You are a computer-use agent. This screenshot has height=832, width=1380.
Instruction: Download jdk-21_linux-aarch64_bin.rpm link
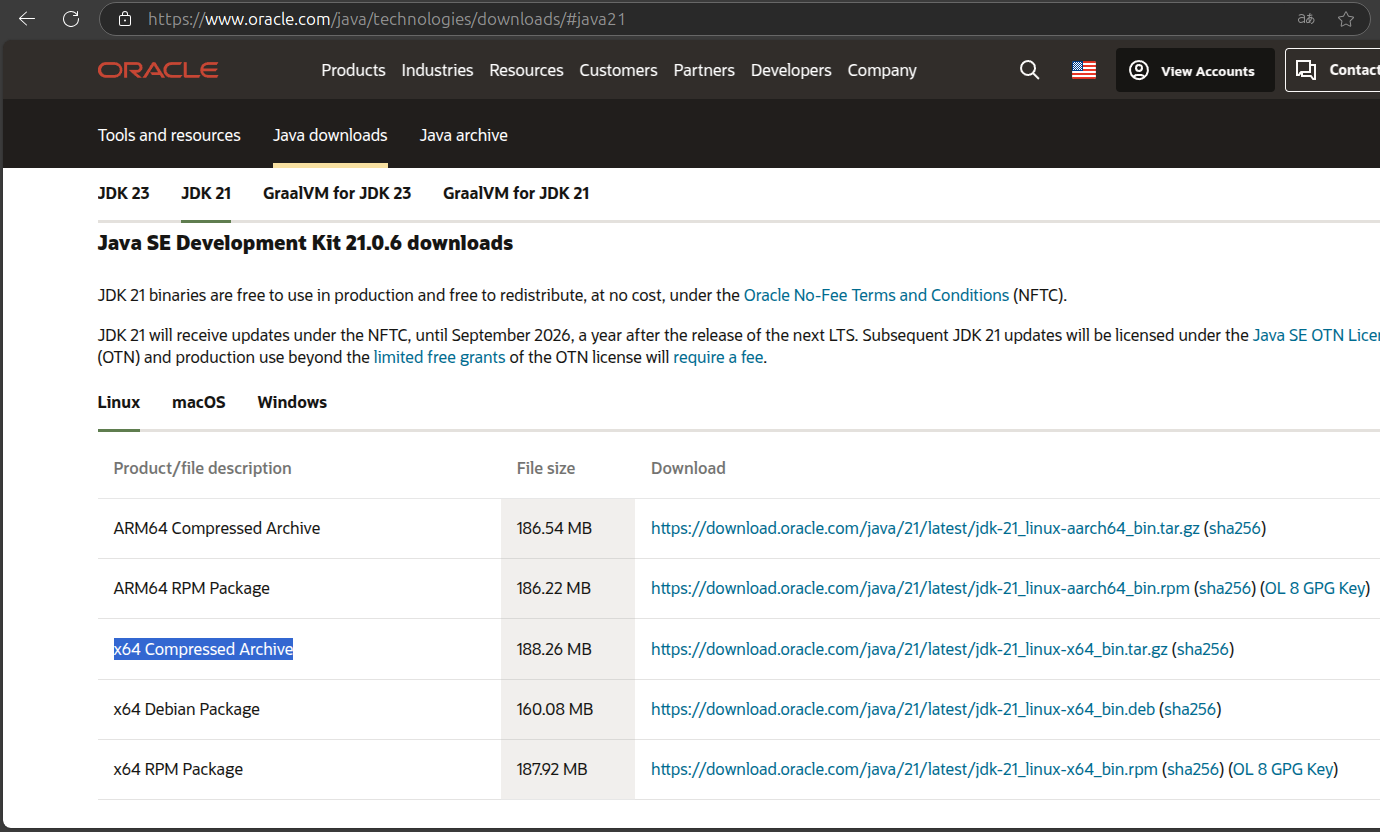pos(920,588)
